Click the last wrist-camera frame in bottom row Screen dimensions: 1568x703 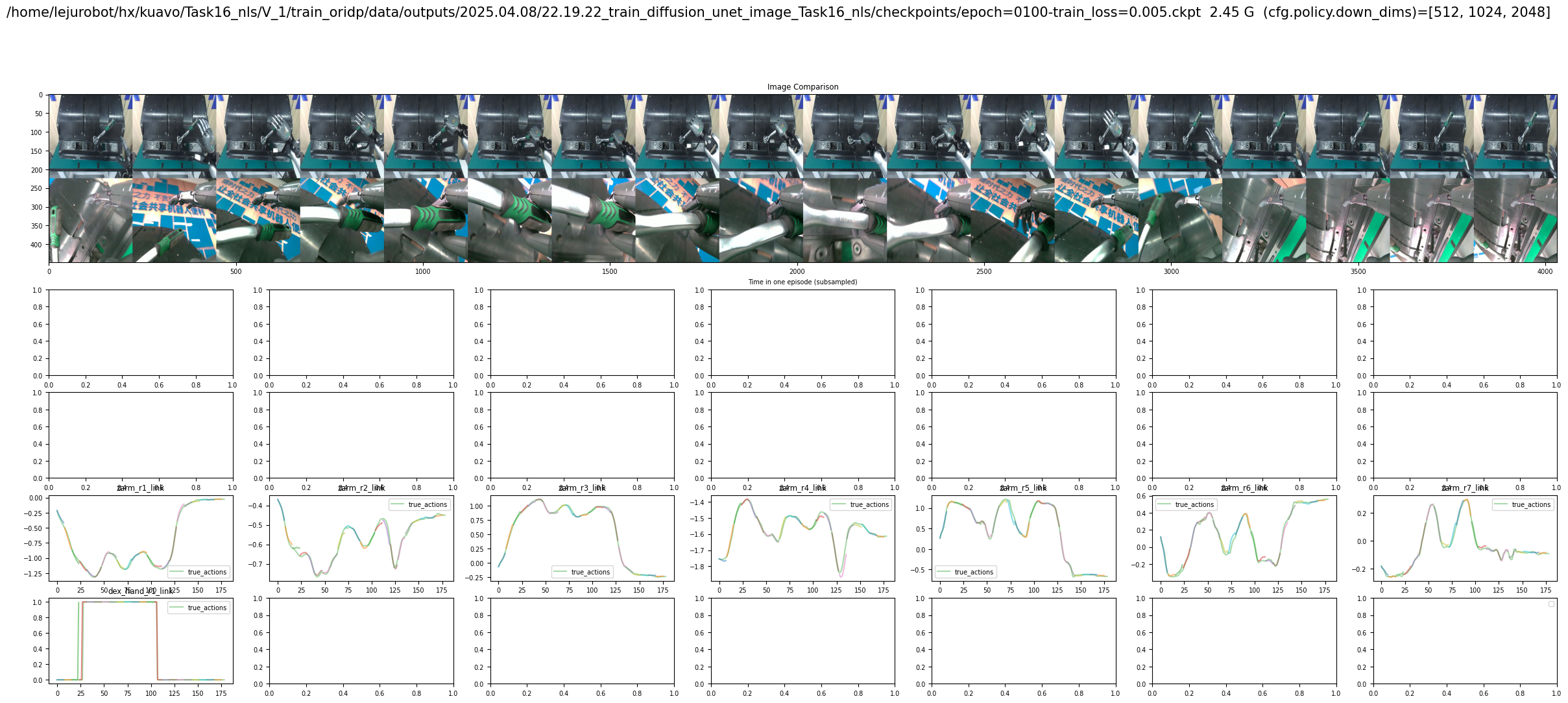(x=1515, y=220)
